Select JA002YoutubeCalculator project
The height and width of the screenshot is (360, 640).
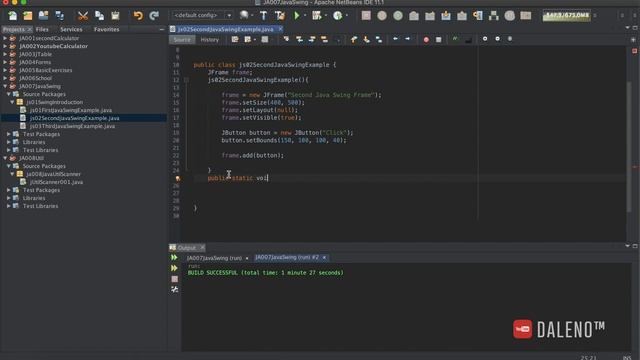point(53,46)
